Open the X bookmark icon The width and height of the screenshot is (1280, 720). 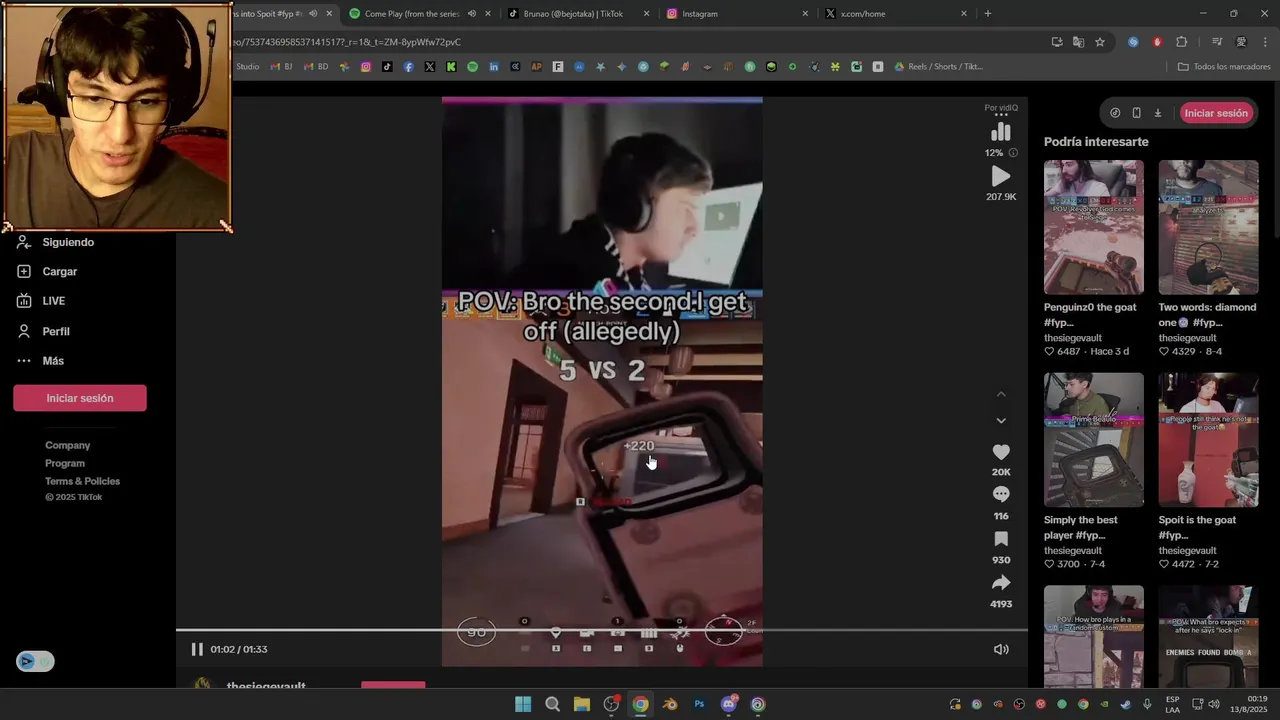430,67
